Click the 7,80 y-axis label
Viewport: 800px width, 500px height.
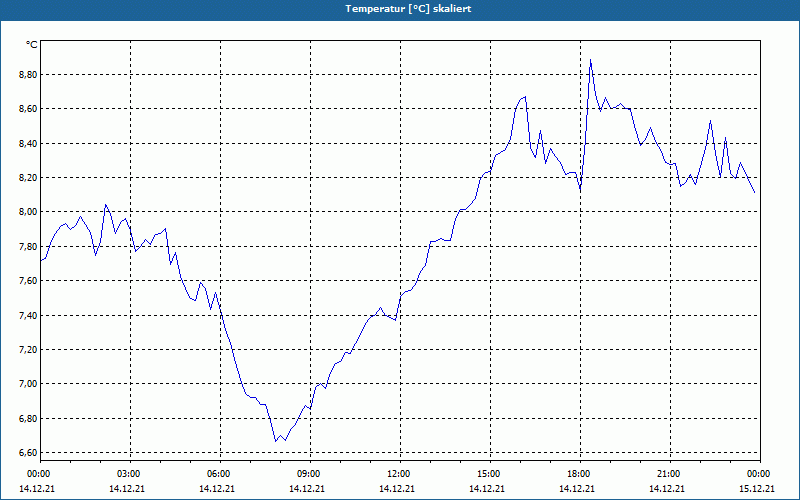29,246
